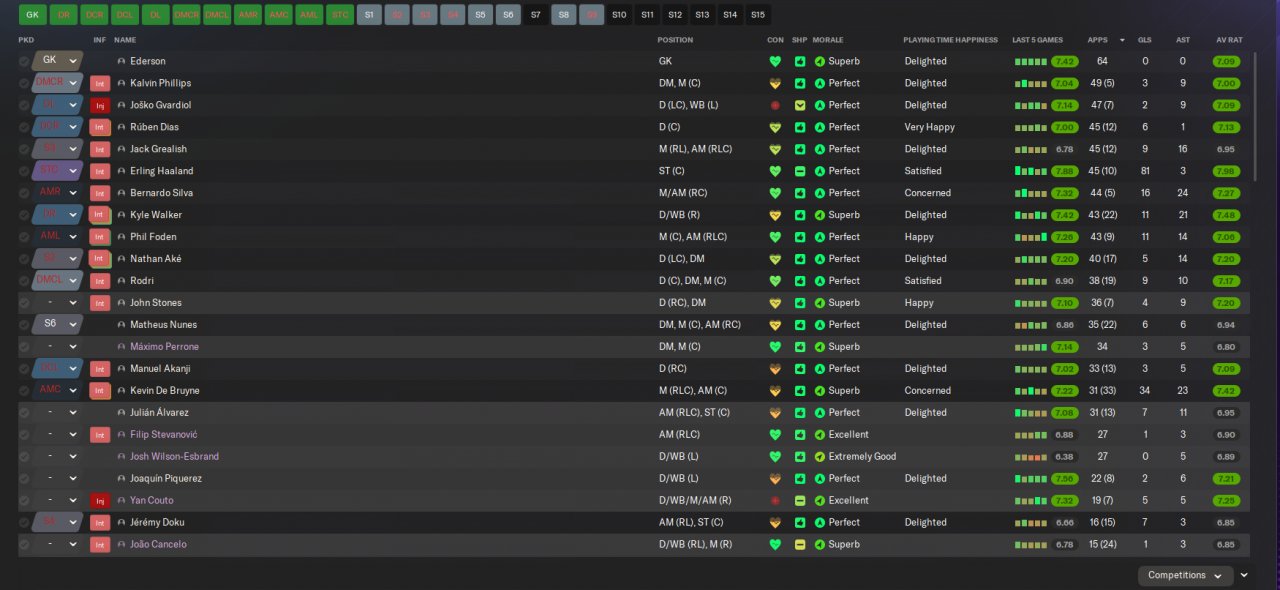Click Haaland's 81 goals cell
1280x590 pixels.
click(1145, 171)
